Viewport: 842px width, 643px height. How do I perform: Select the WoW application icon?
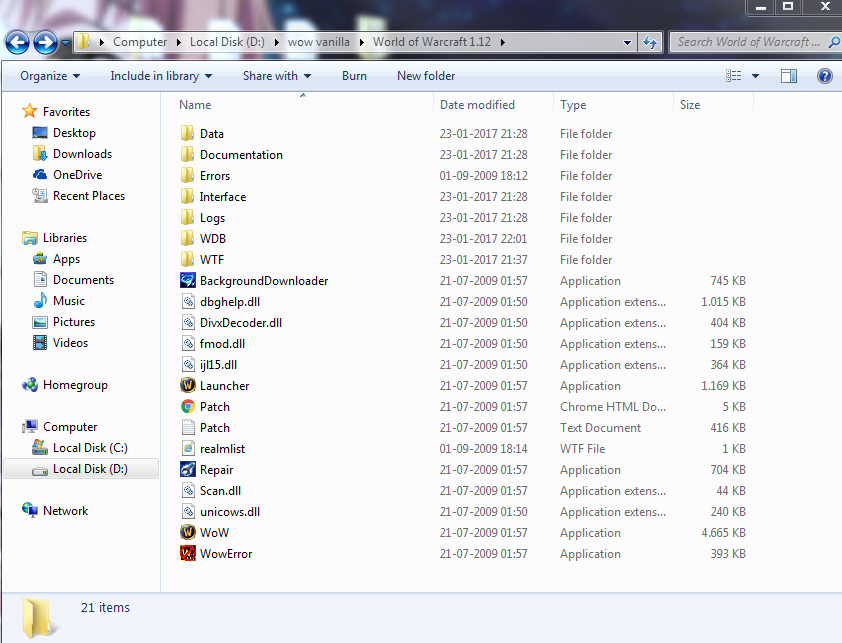tap(187, 532)
